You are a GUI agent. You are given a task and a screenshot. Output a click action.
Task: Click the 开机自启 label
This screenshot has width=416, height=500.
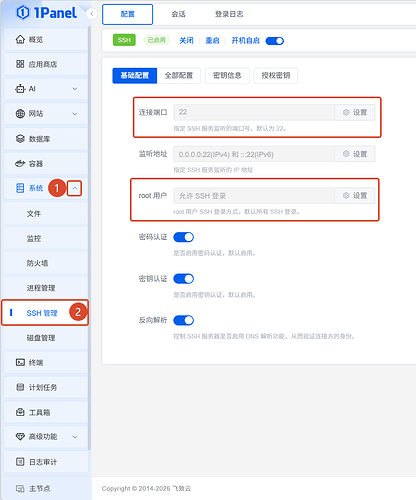pyautogui.click(x=246, y=41)
